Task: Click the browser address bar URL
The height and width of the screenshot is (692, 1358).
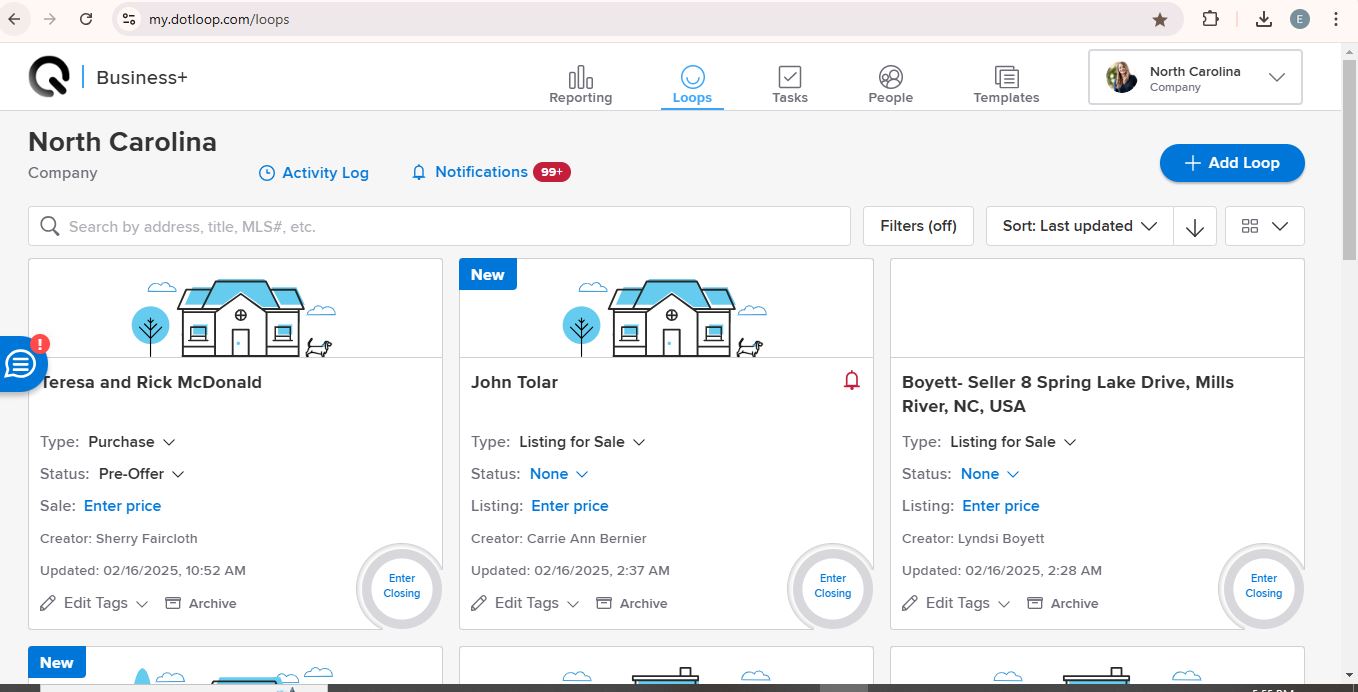Action: pos(219,19)
